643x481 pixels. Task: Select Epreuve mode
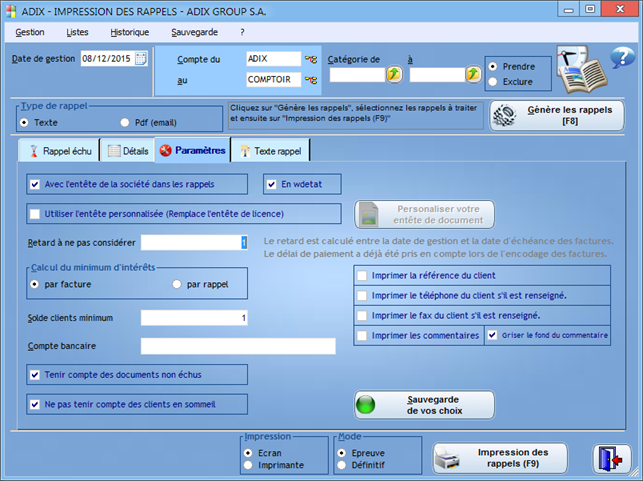point(341,453)
